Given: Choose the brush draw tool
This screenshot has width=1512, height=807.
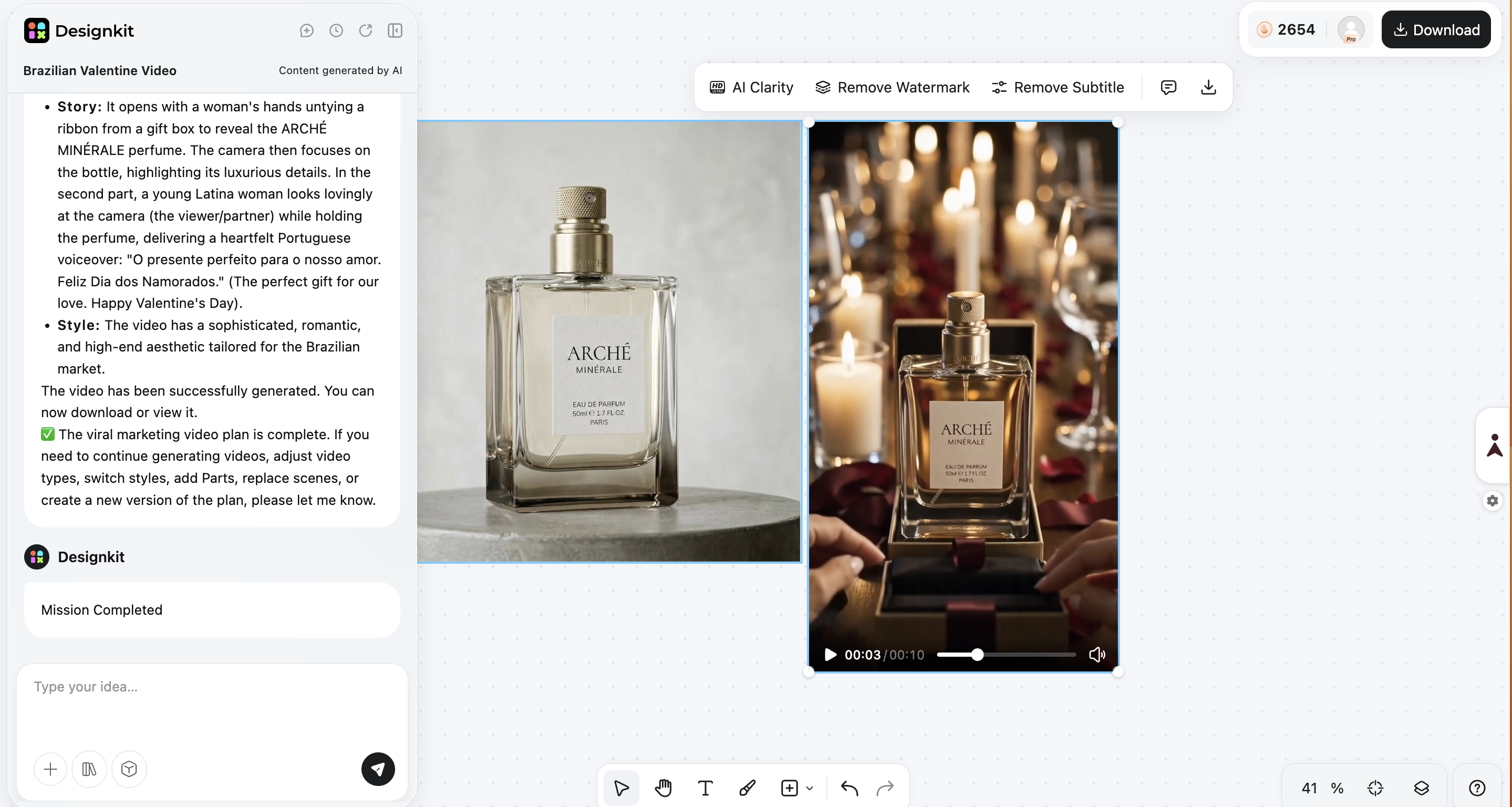Looking at the screenshot, I should pyautogui.click(x=747, y=788).
